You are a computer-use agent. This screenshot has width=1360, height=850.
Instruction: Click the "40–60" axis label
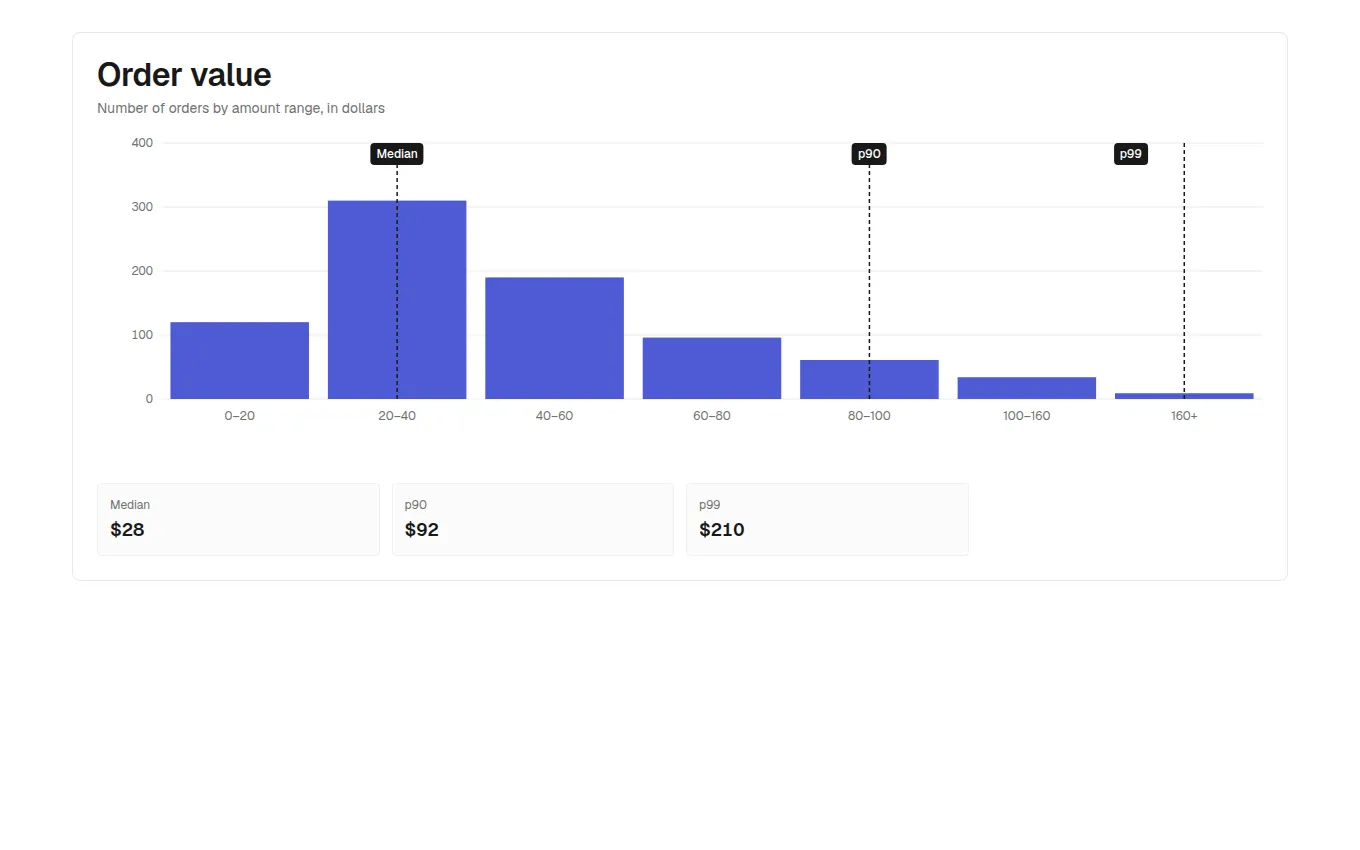[555, 416]
